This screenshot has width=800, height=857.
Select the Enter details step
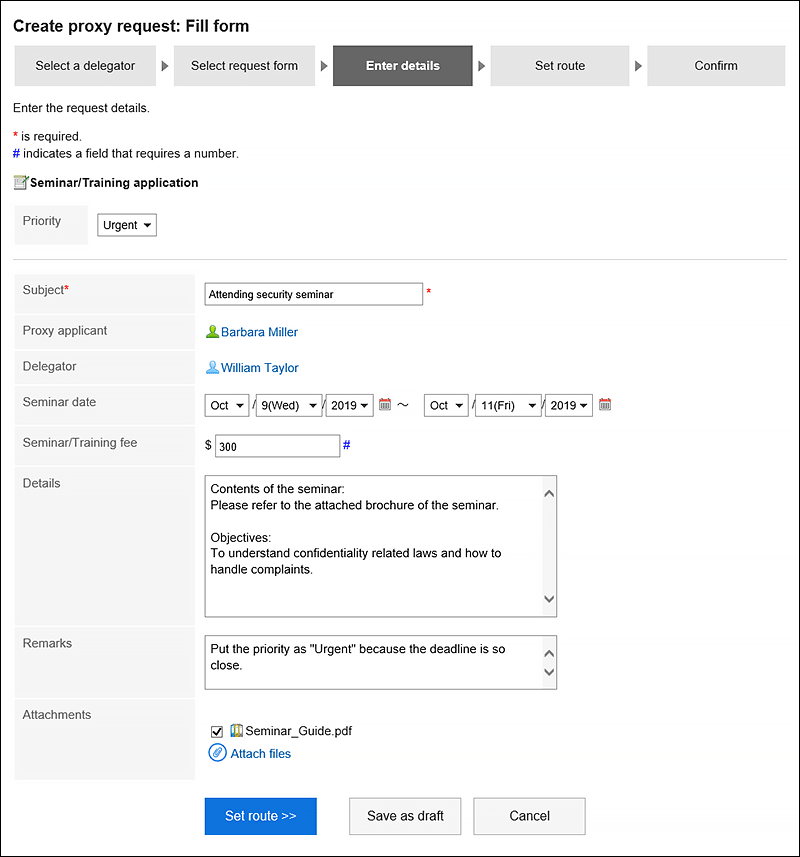point(403,66)
